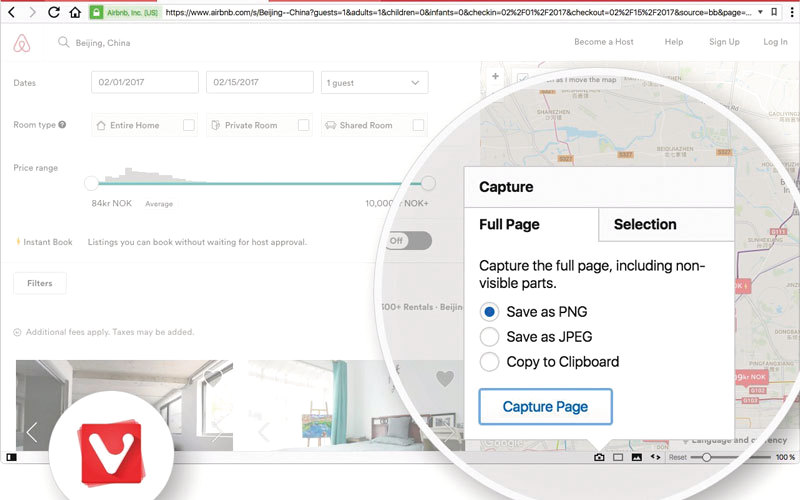The width and height of the screenshot is (800, 500).
Task: Click the Capture Page button
Action: pos(545,407)
